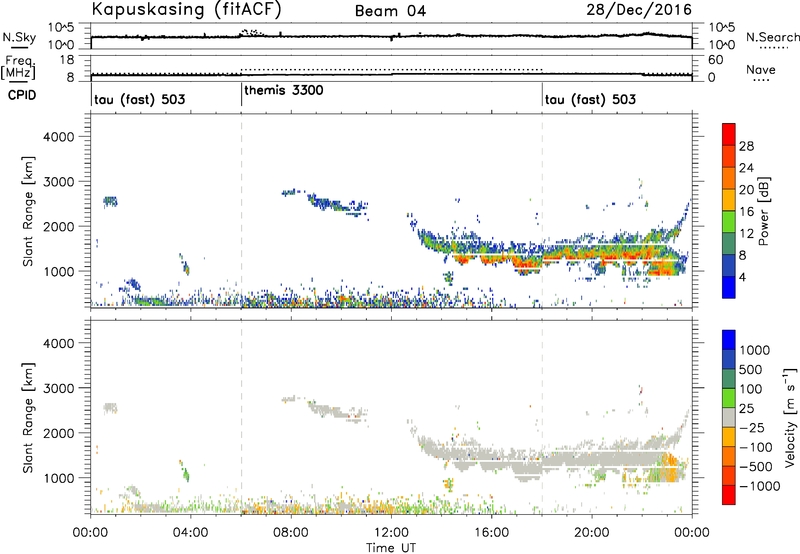Click the Beam 04 label
Viewport: 800px width, 554px height.
click(390, 11)
